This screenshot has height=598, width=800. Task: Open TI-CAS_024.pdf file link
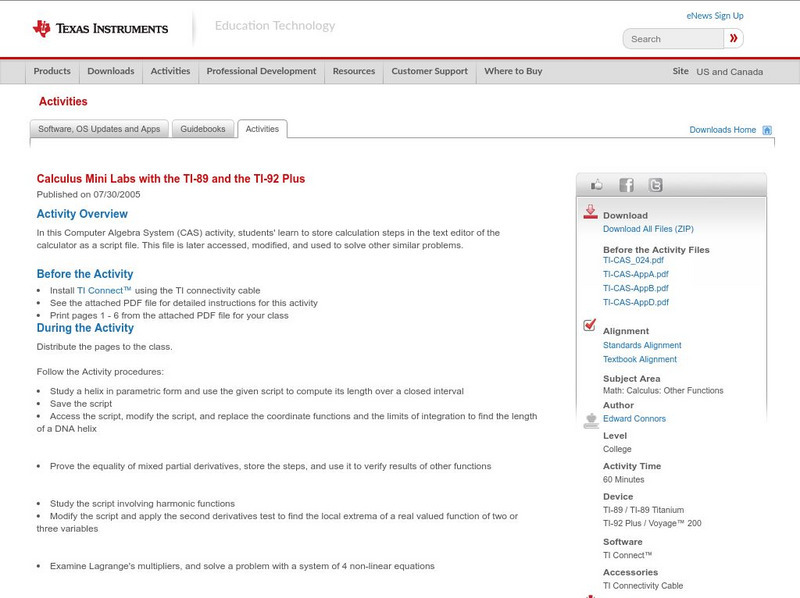[633, 260]
